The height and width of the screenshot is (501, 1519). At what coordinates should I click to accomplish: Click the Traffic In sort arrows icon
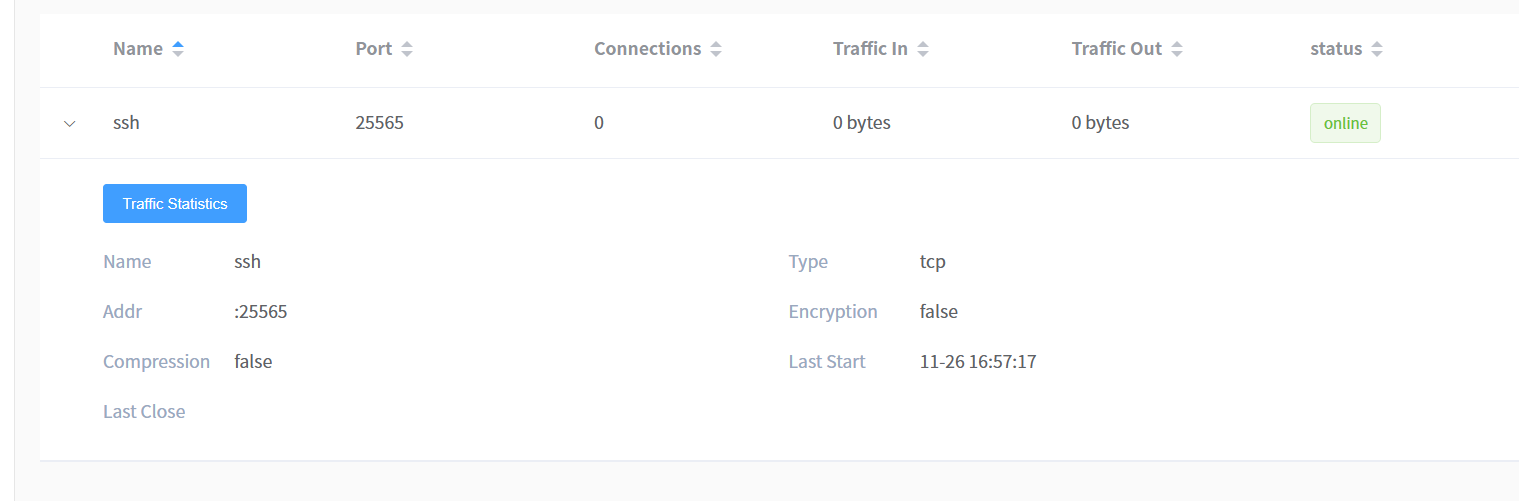[922, 49]
